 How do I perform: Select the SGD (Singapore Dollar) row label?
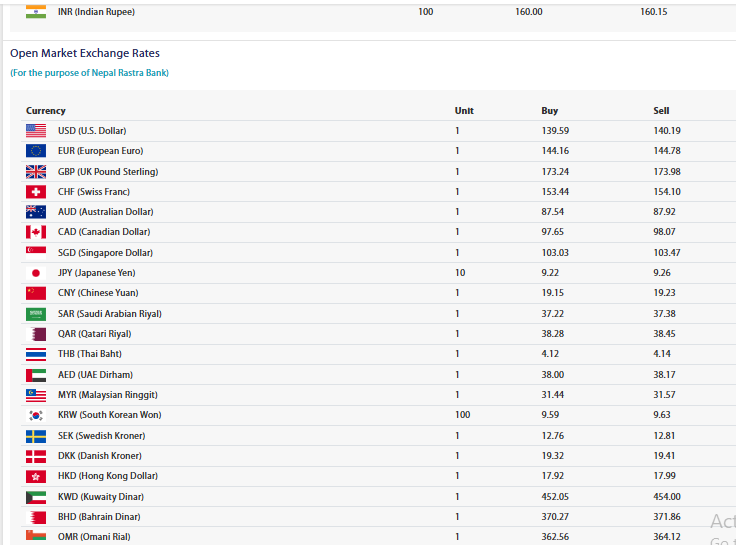click(105, 253)
